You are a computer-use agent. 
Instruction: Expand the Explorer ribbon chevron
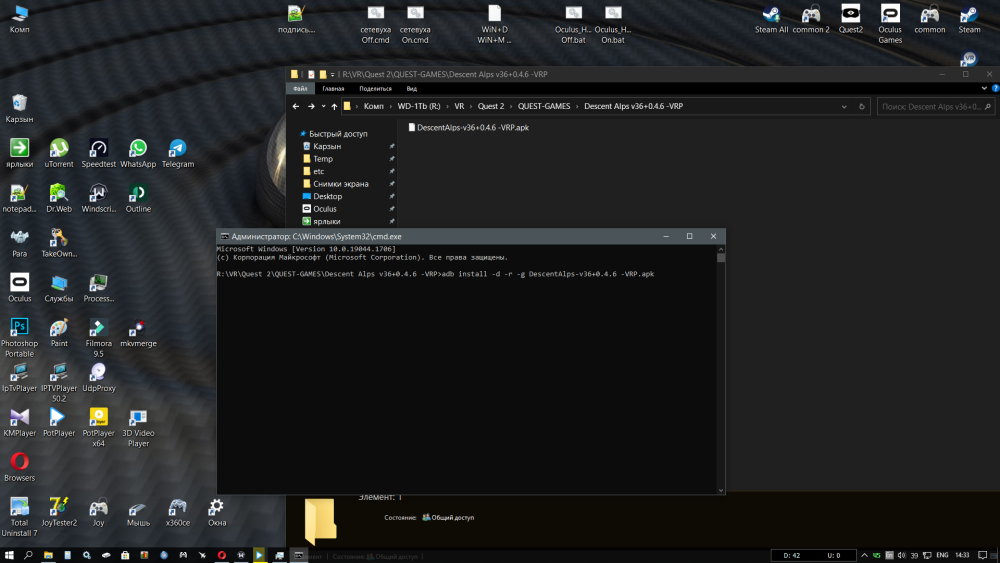pyautogui.click(x=984, y=89)
